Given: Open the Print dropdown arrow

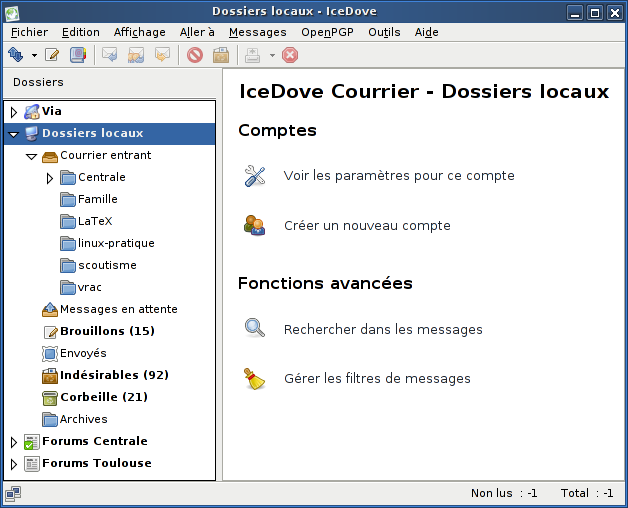Looking at the screenshot, I should [x=272, y=55].
